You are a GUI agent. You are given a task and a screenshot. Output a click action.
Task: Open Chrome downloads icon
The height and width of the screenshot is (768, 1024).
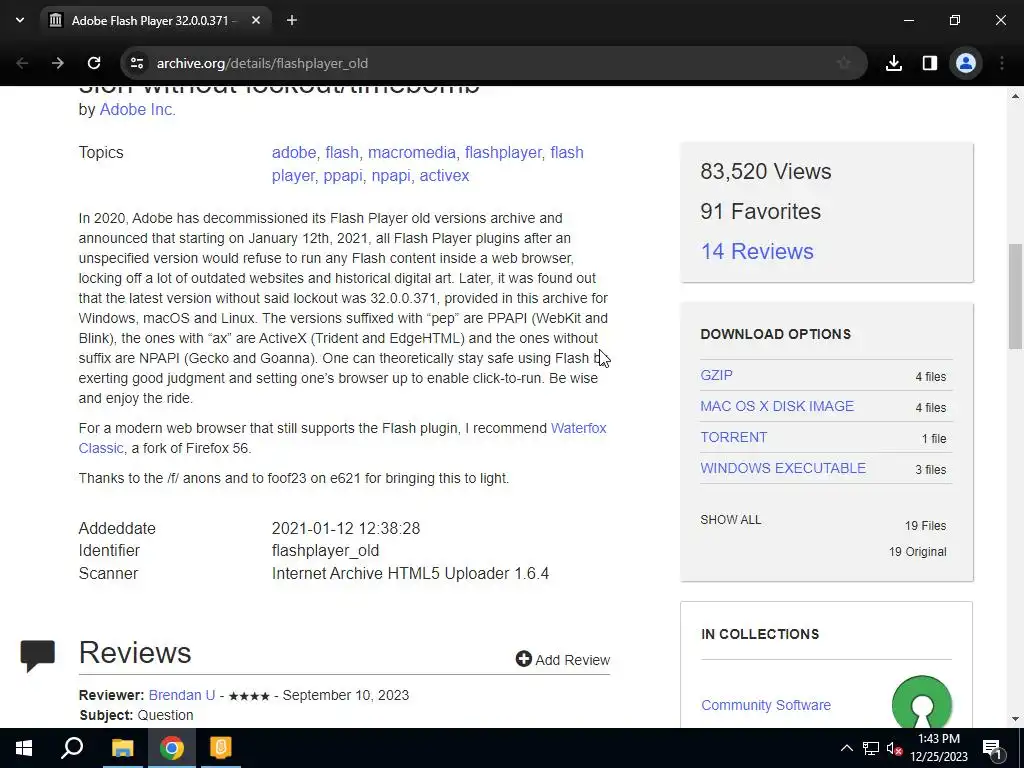pos(894,63)
